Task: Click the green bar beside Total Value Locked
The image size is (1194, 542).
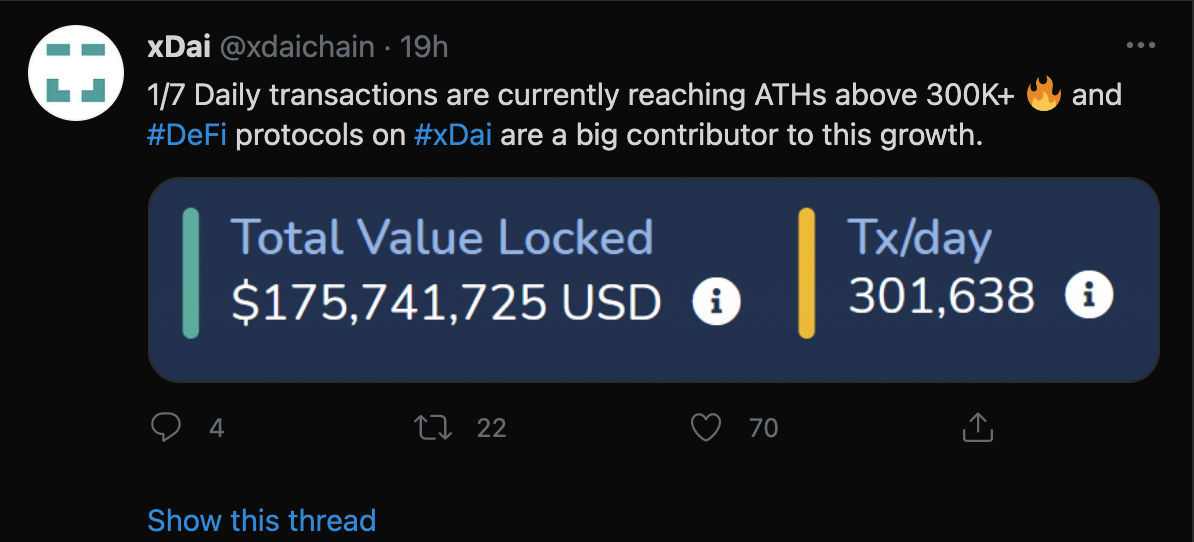Action: tap(191, 273)
